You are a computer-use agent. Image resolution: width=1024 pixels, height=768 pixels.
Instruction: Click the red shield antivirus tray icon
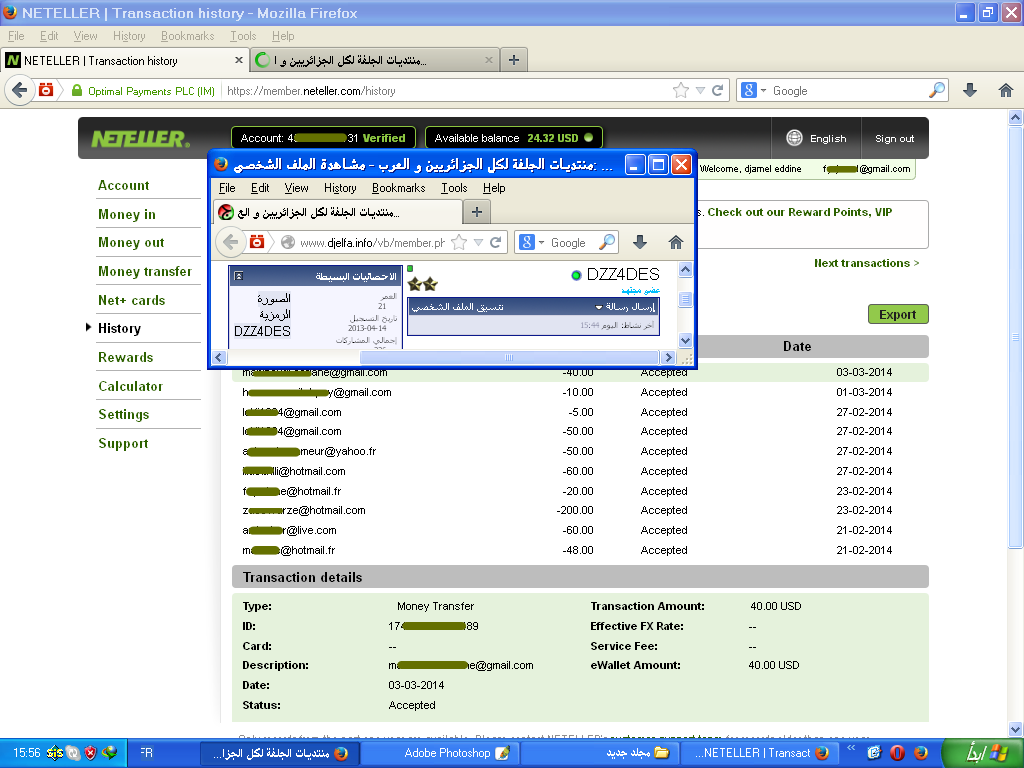pos(91,753)
